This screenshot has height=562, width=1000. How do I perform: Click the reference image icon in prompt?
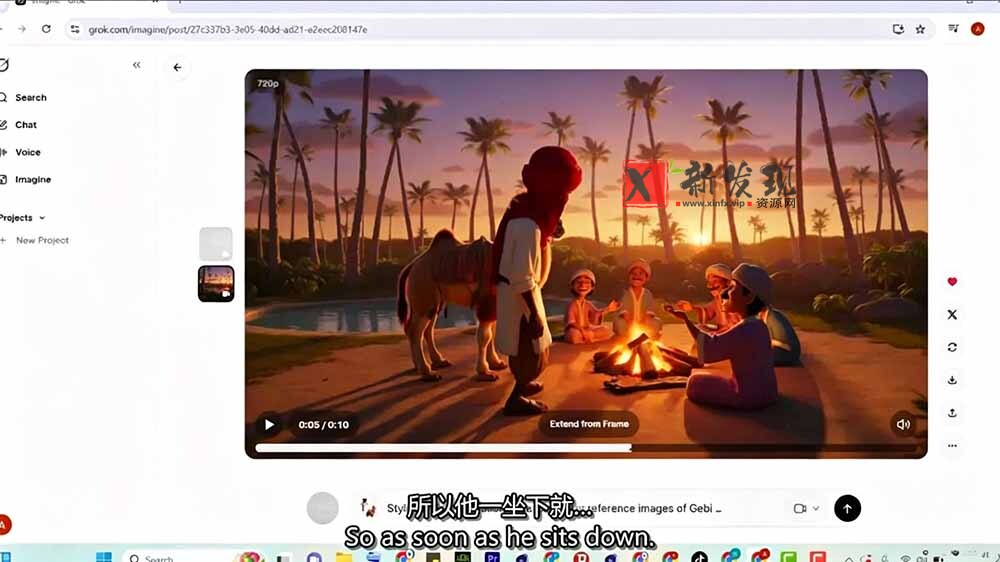(368, 508)
